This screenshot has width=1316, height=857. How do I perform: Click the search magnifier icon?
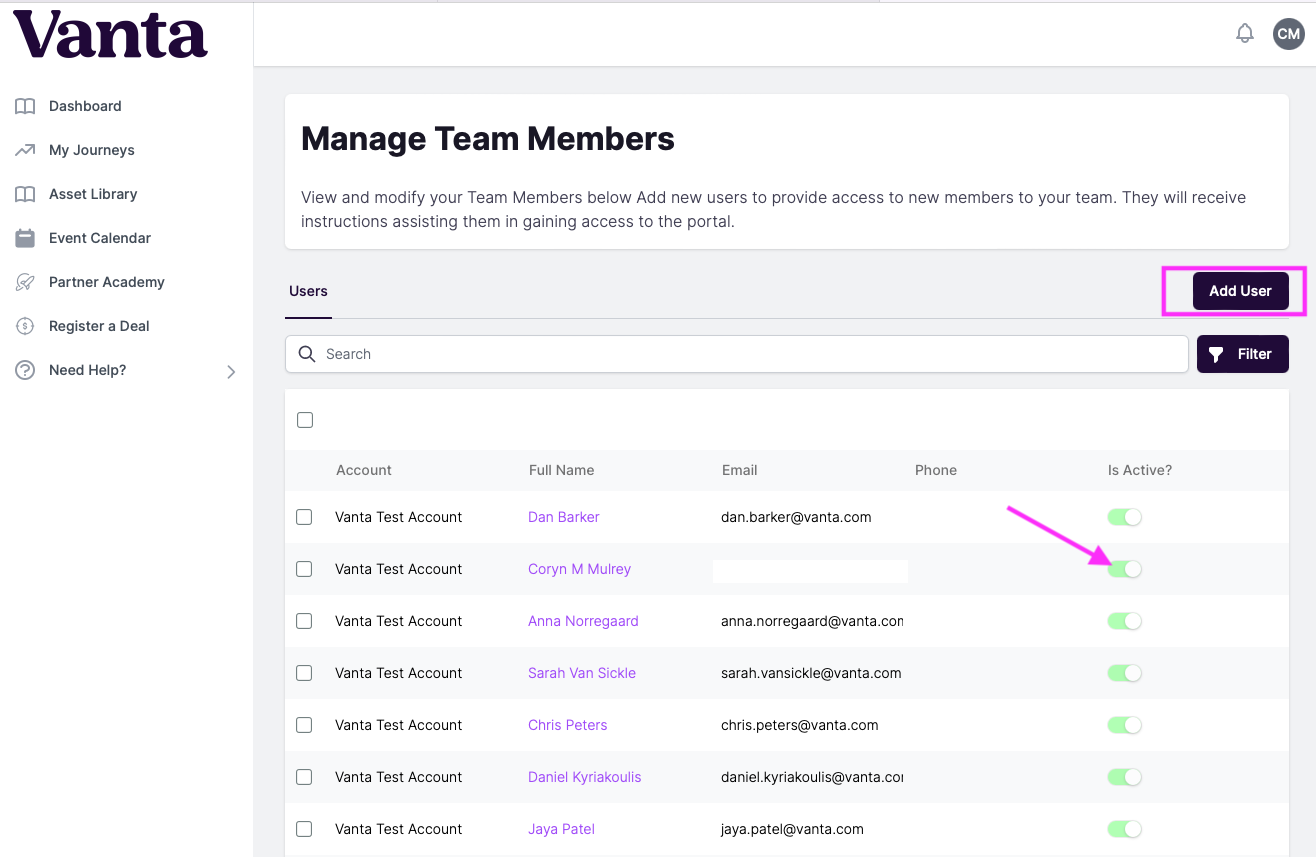pos(307,354)
